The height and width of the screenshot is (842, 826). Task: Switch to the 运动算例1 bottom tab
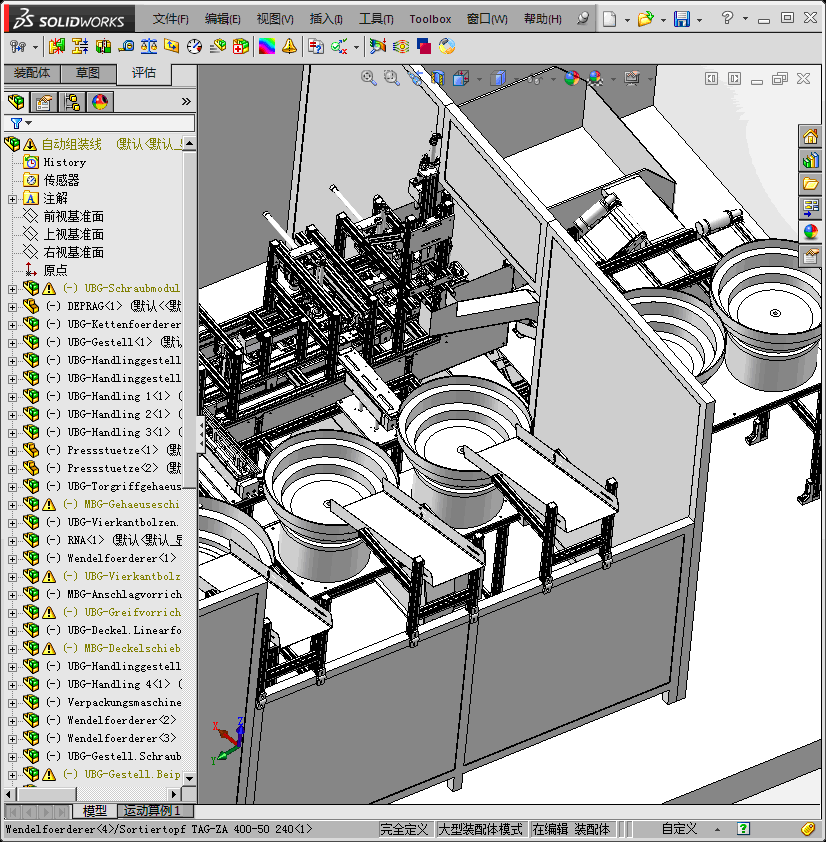pyautogui.click(x=153, y=811)
